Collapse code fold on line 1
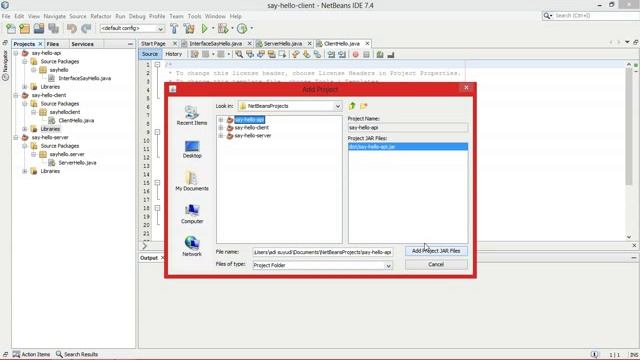Viewport: 640px width, 360px height. click(157, 64)
